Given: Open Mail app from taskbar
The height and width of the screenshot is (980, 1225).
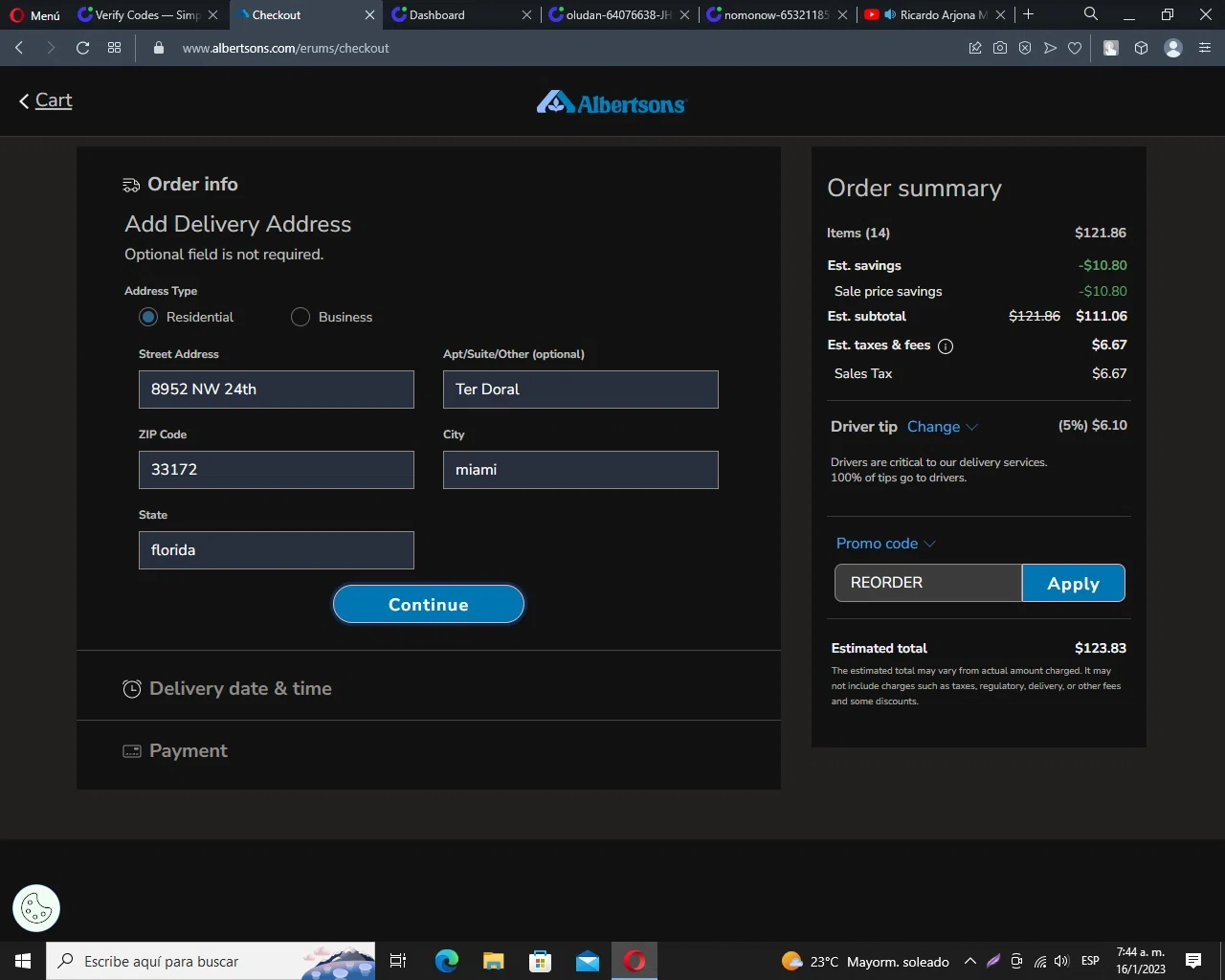Looking at the screenshot, I should [x=588, y=961].
